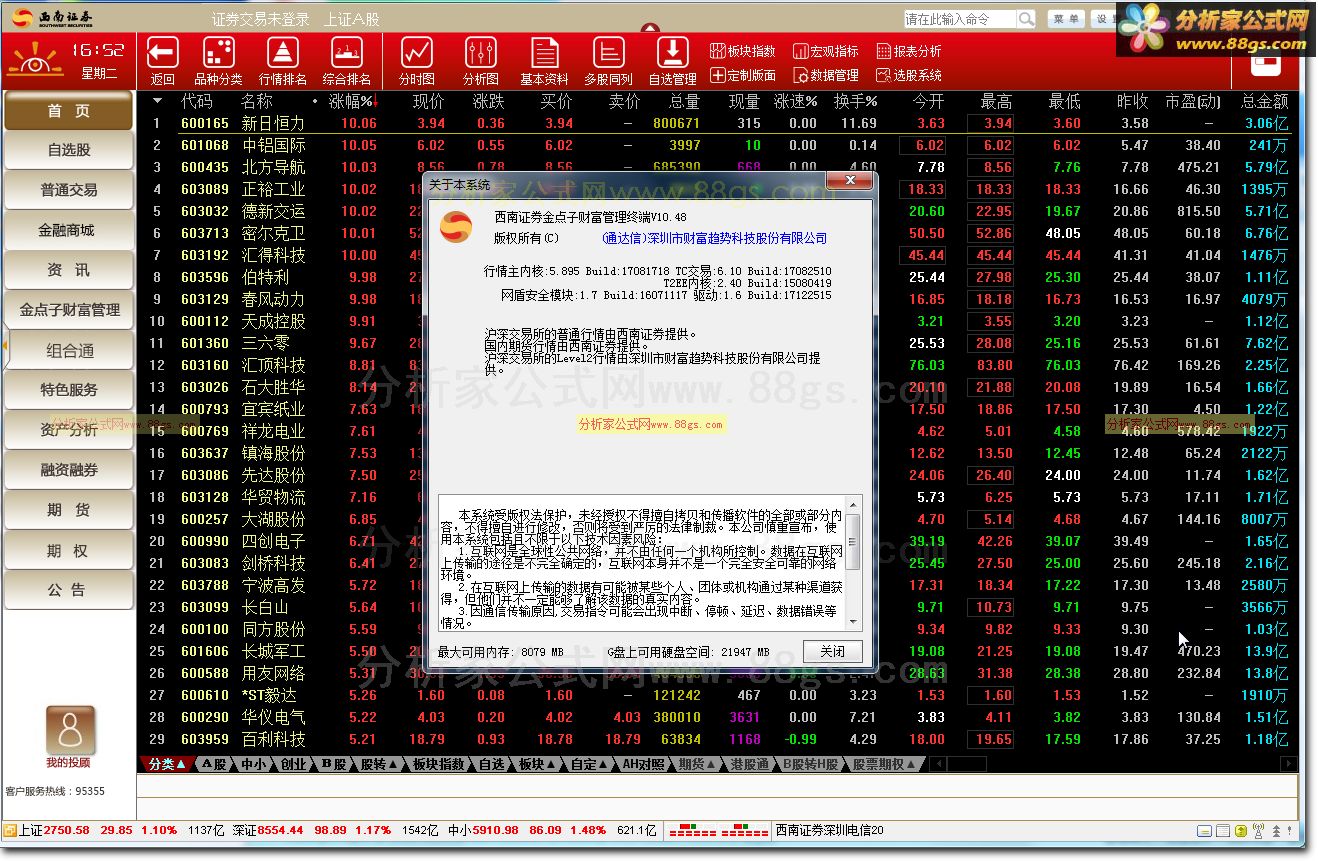Sort by 涨幅% column header
The image size is (1318, 861).
[352, 101]
